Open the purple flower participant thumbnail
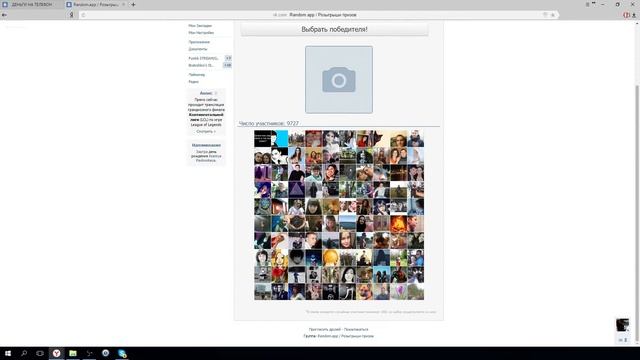640x360 pixels. (398, 292)
